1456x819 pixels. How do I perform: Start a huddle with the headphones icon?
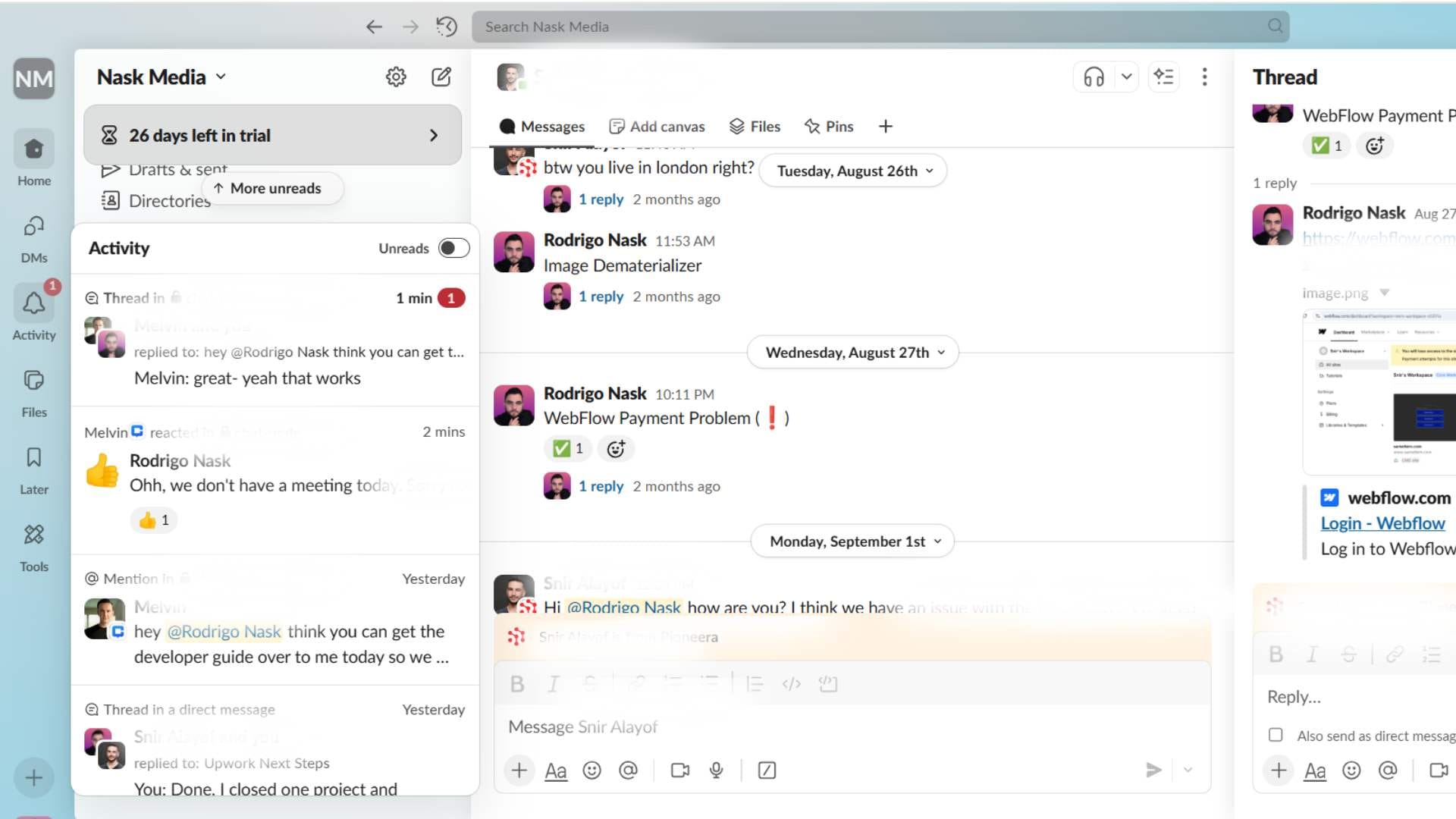[1092, 77]
